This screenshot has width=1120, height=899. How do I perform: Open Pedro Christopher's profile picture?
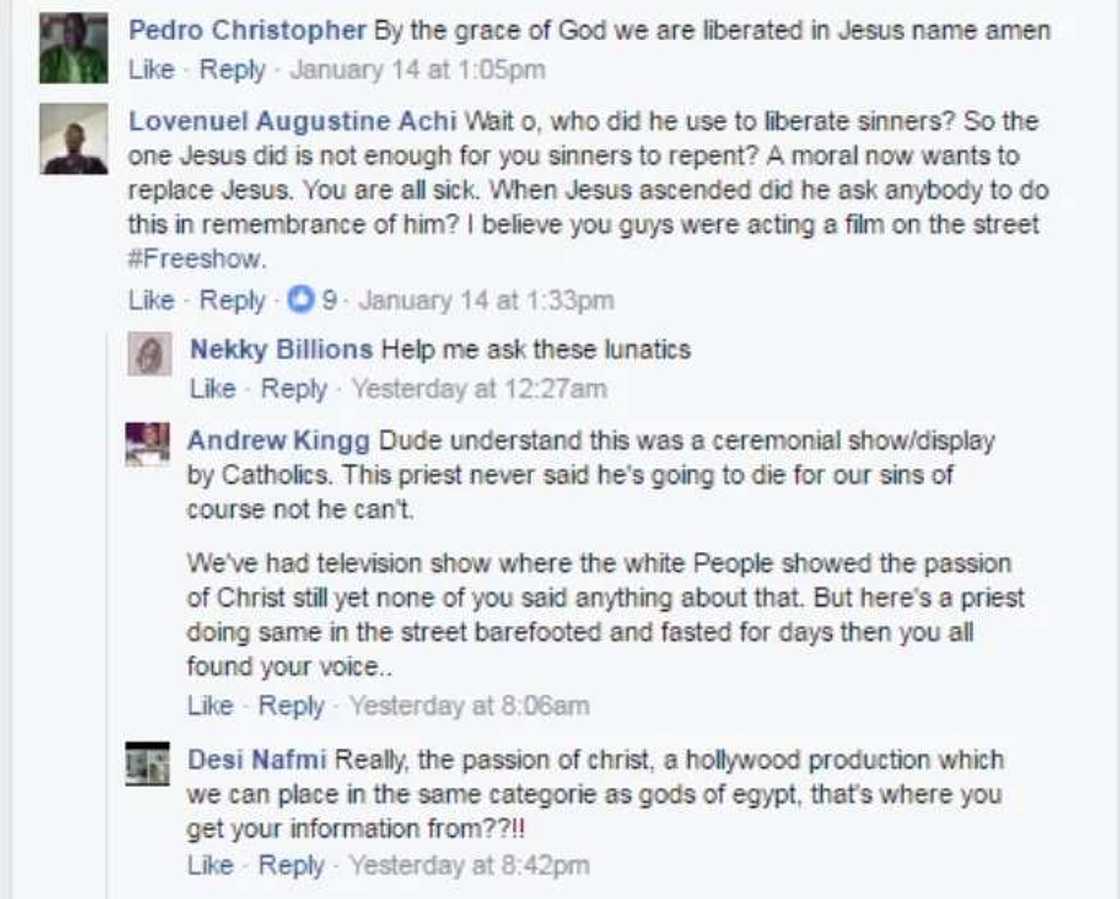click(x=73, y=49)
